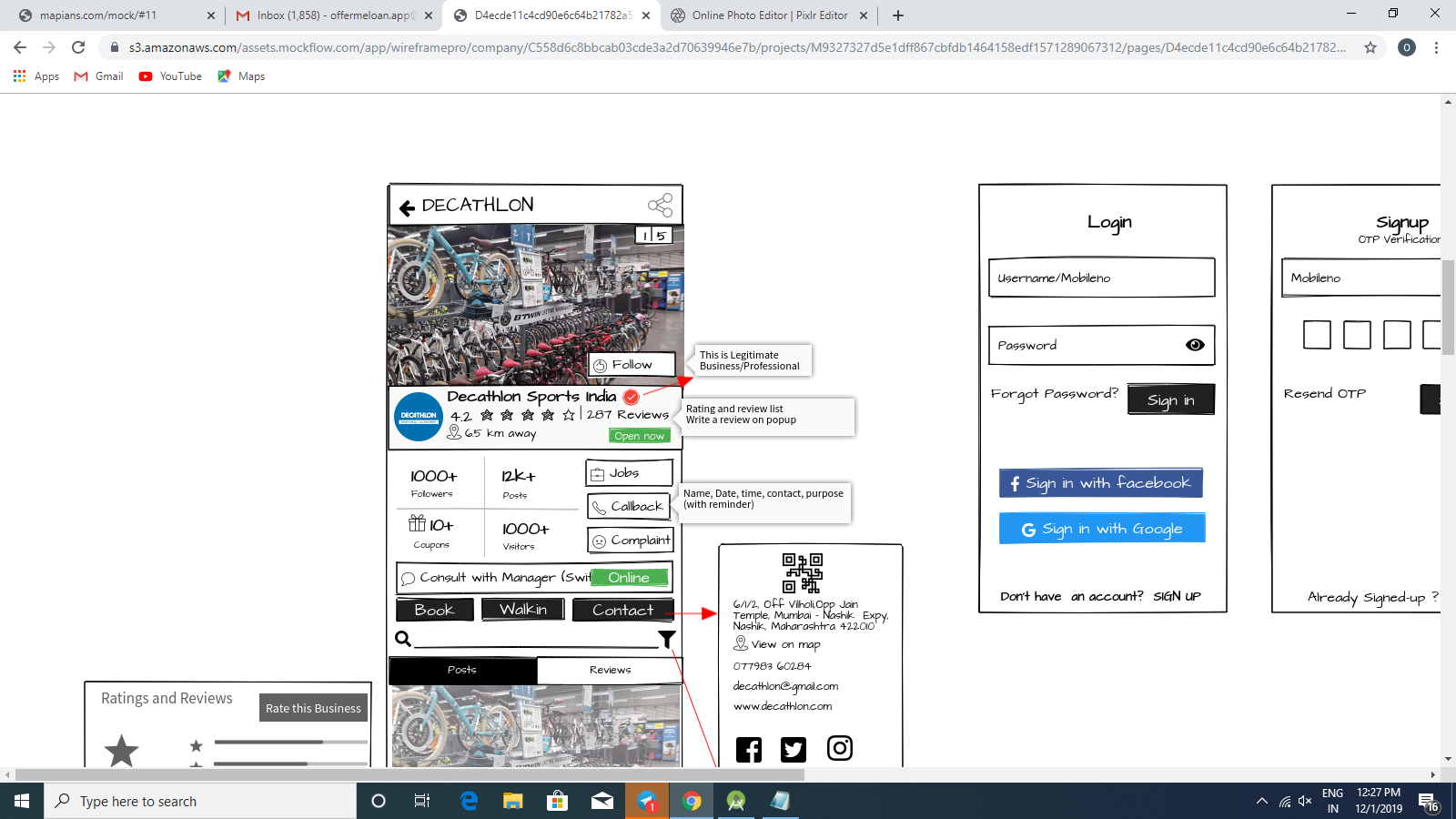1456x819 pixels.
Task: Open the Chrome profile avatar
Action: tap(1407, 47)
